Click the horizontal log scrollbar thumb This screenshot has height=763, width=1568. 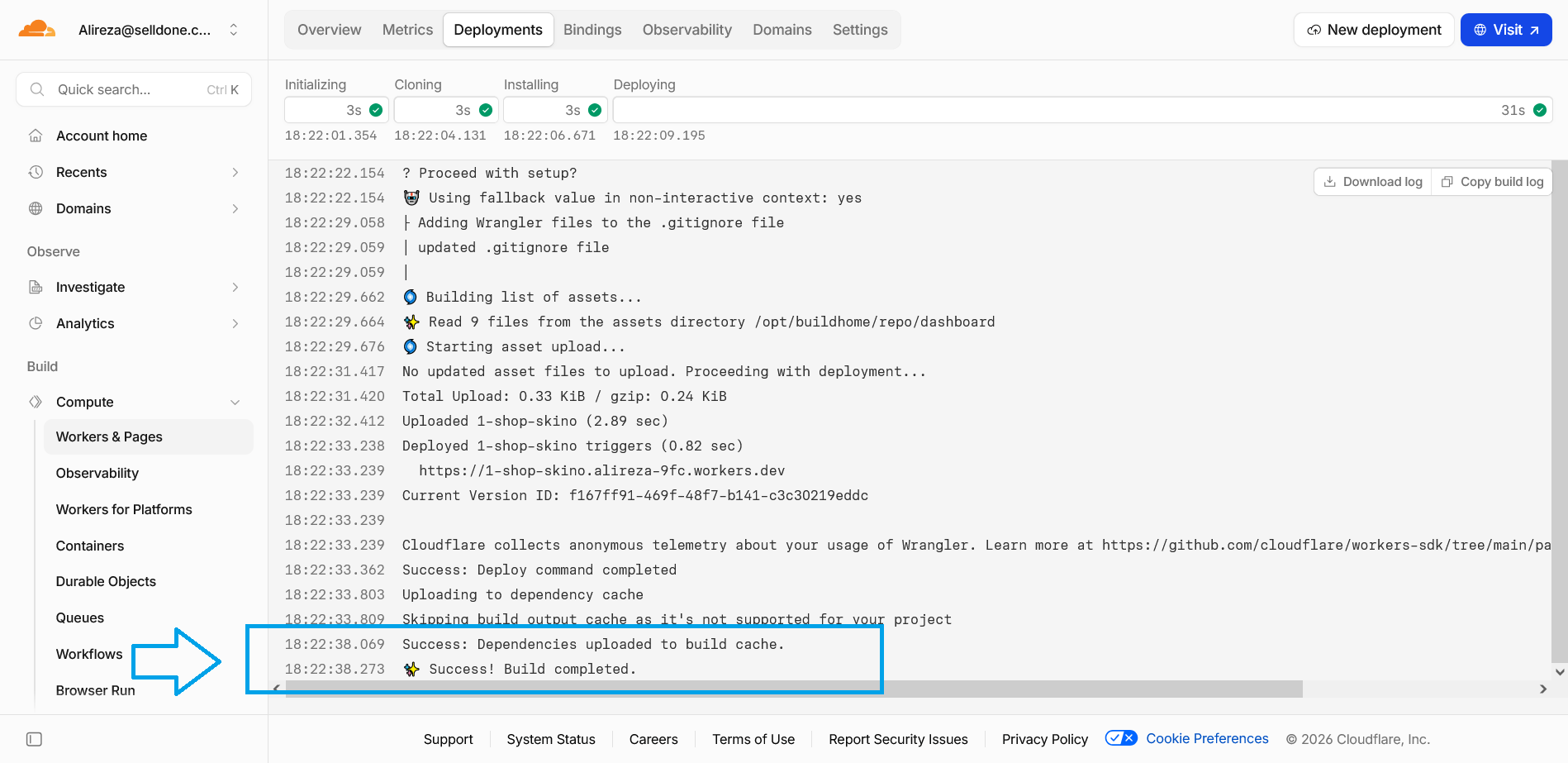pos(794,689)
